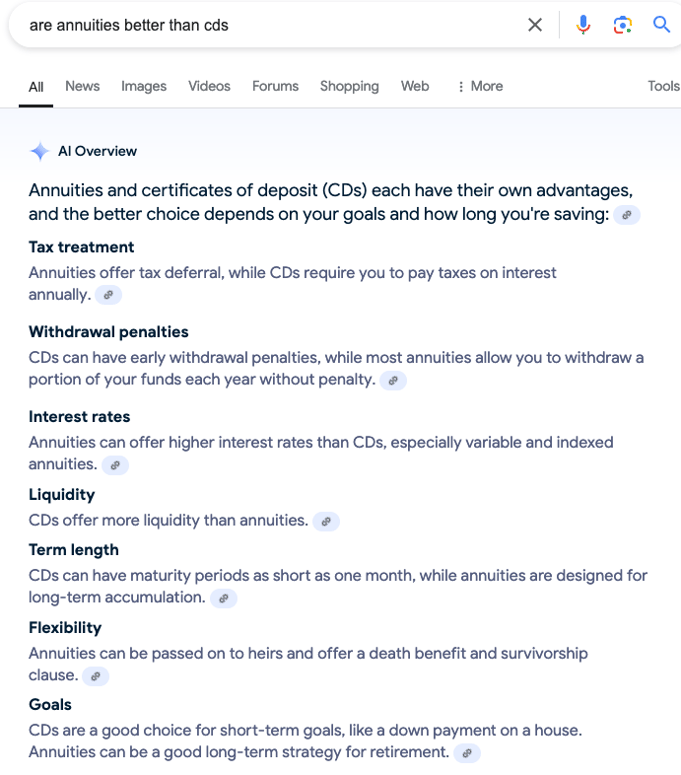Click text "CDs offer more liquidity than annuities."
The height and width of the screenshot is (775, 681).
[x=169, y=520]
